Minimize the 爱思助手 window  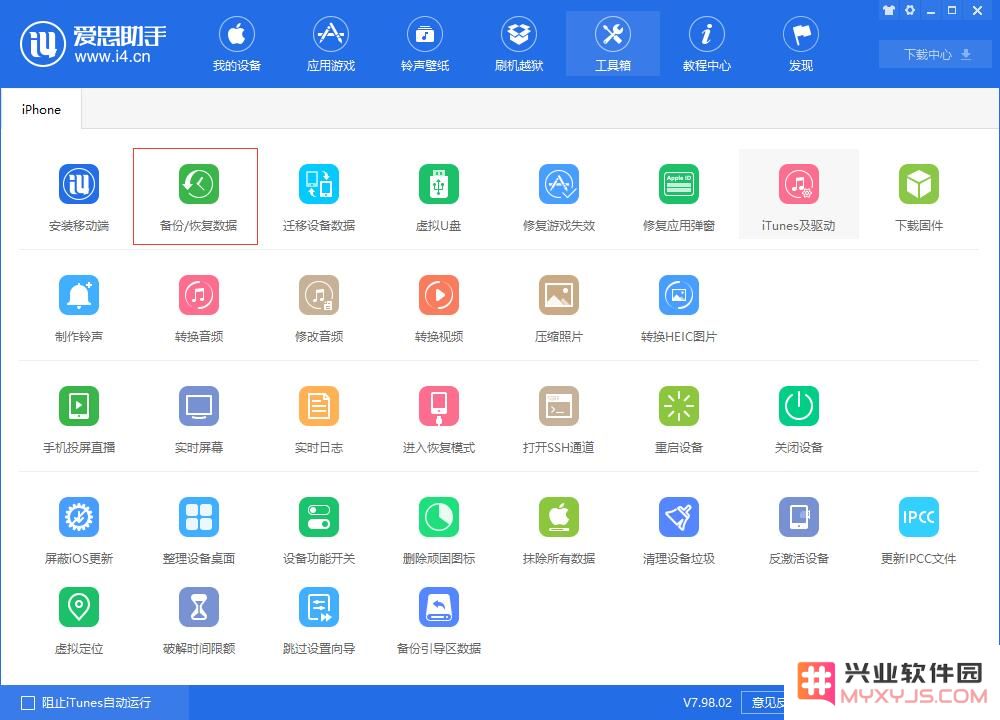click(x=931, y=10)
